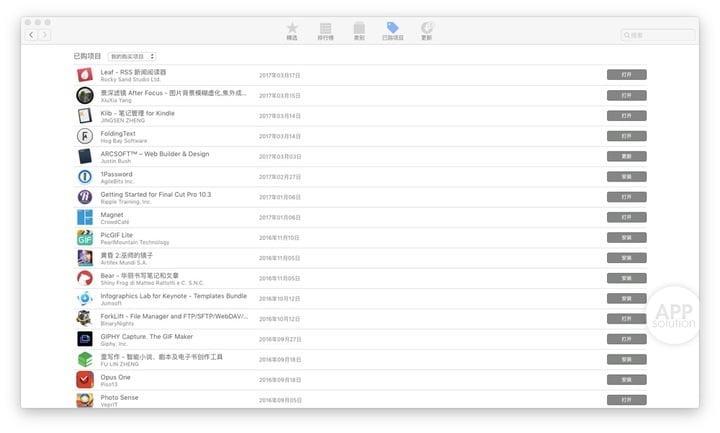Click "Getting Started for Final Cut Pro 10.3" title
This screenshot has width=720, height=433.
pos(156,194)
